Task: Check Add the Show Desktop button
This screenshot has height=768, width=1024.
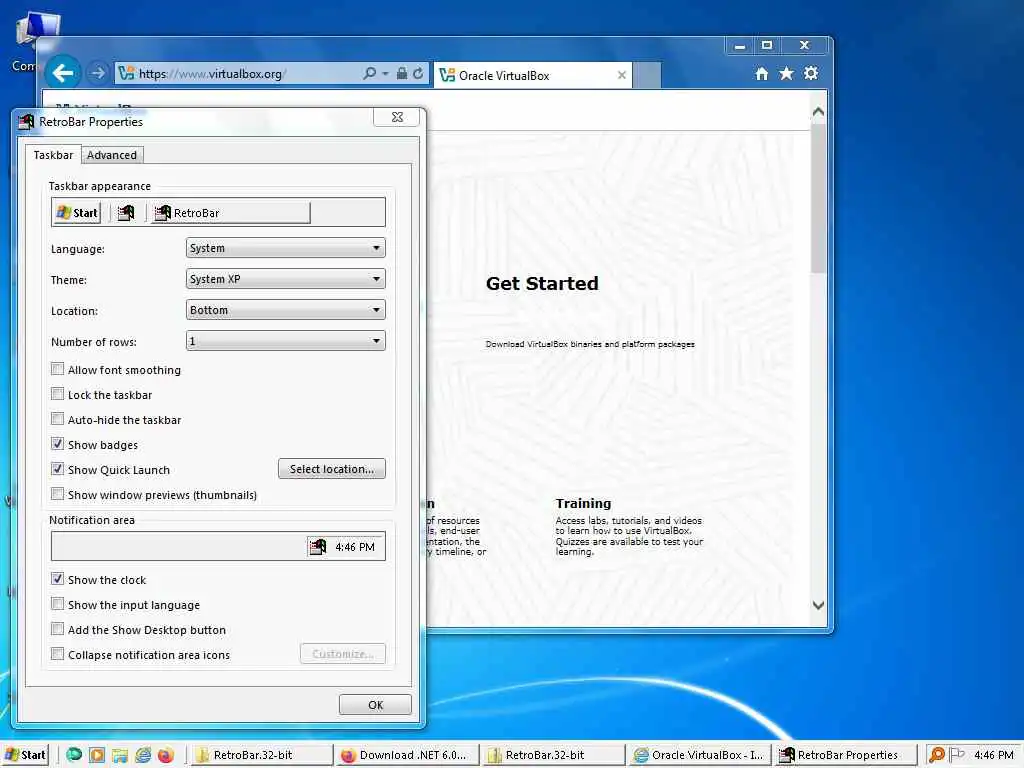Action: [x=57, y=628]
